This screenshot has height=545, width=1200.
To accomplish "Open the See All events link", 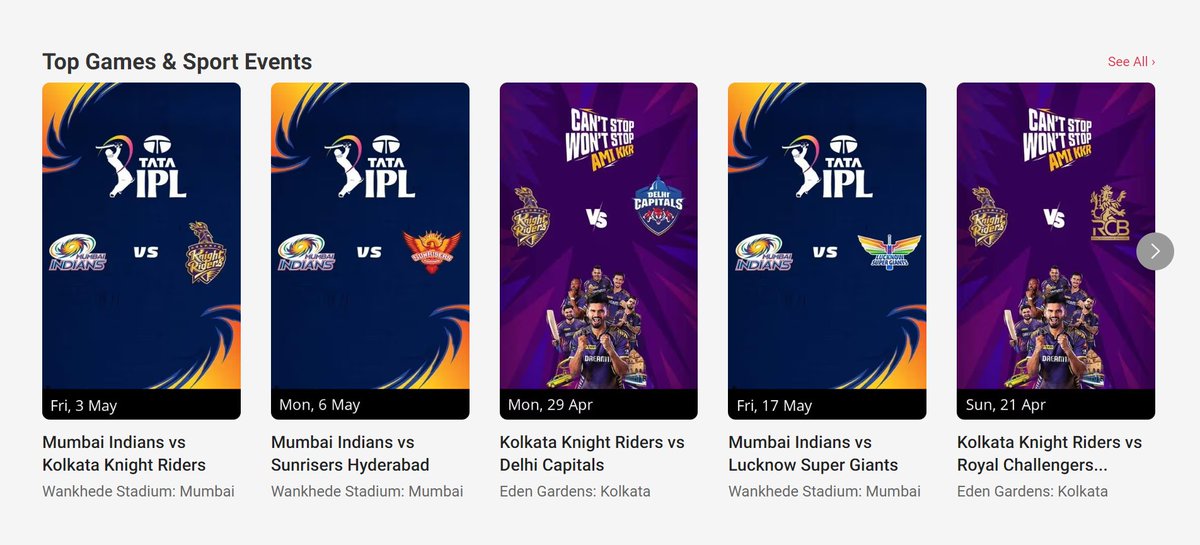I will (x=1131, y=62).
